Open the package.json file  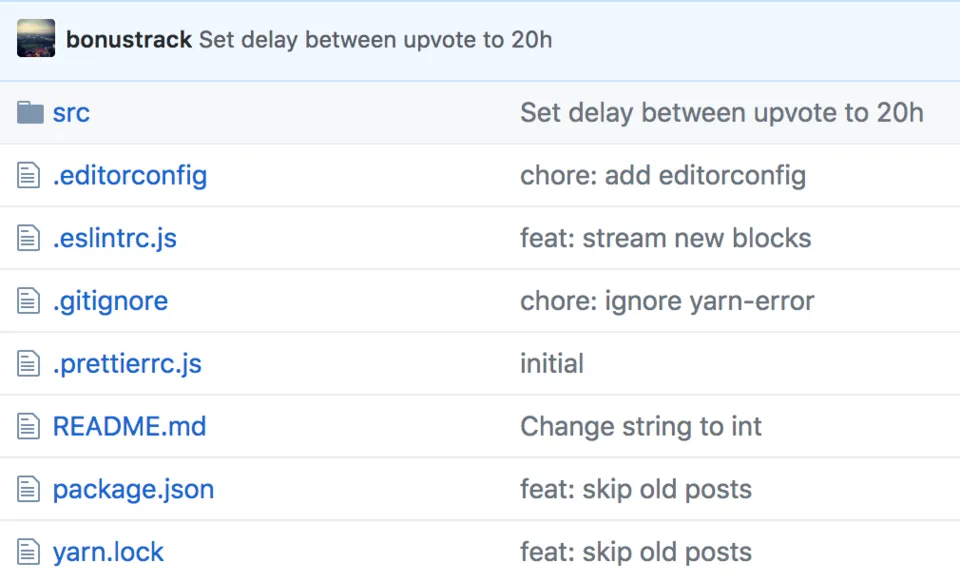[x=133, y=489]
